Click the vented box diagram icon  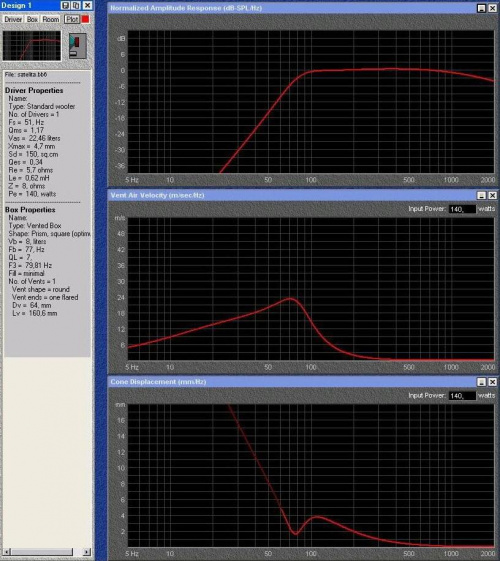(78, 46)
